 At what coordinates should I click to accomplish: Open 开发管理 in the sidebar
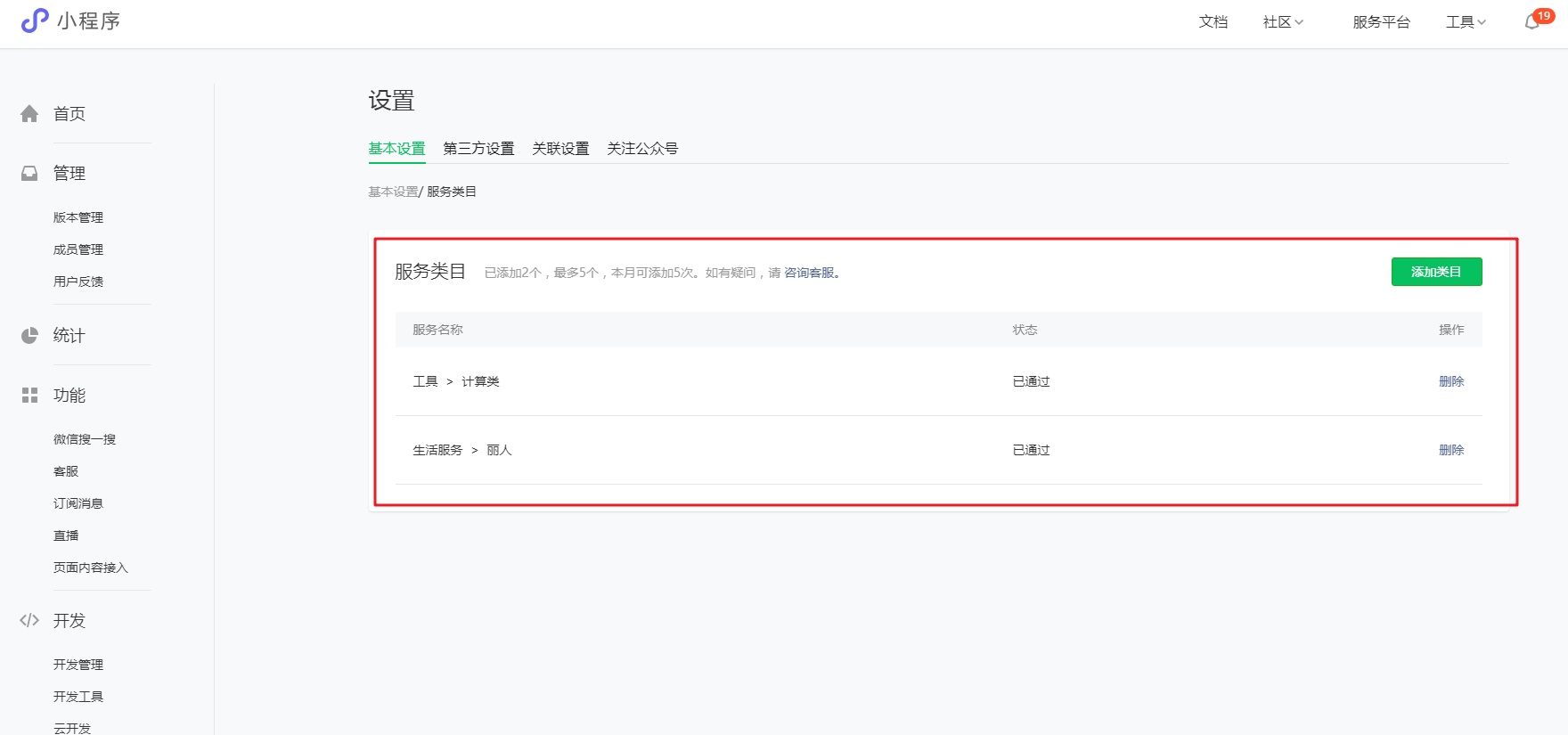[x=78, y=665]
